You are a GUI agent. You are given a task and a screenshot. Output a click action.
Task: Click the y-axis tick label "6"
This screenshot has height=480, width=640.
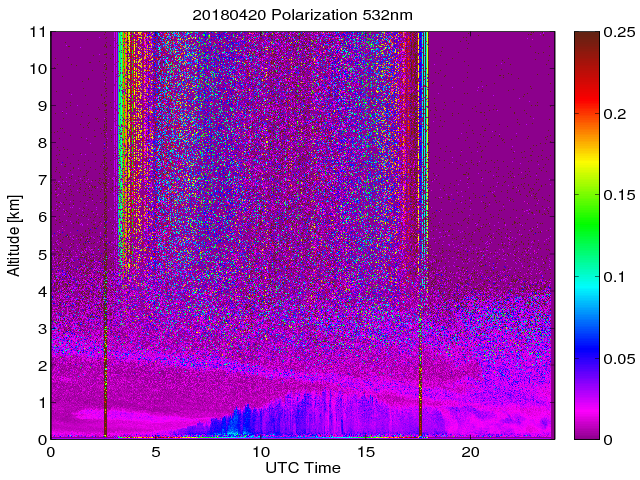click(x=40, y=217)
